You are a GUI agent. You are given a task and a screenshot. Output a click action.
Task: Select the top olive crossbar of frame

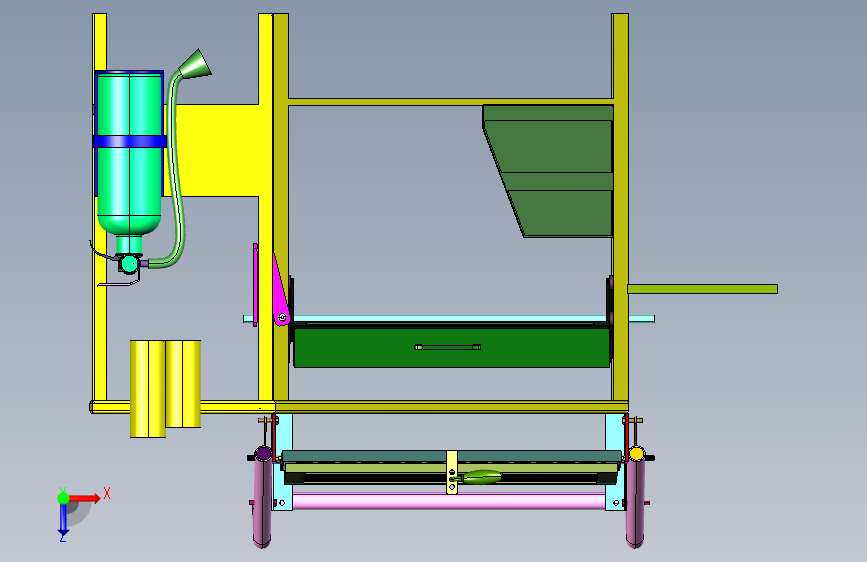(451, 102)
